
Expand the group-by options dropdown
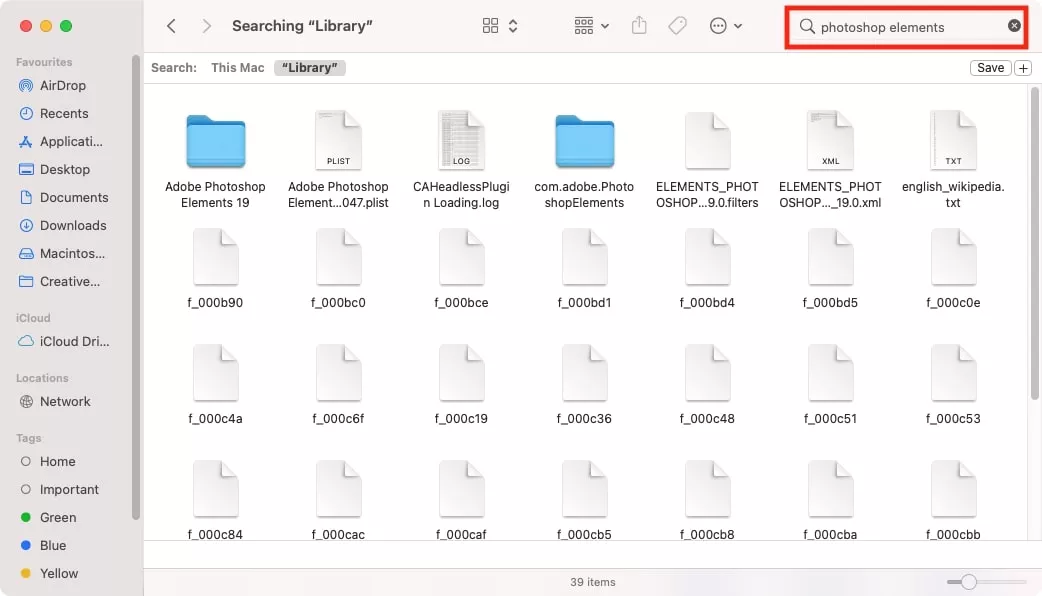(x=592, y=27)
